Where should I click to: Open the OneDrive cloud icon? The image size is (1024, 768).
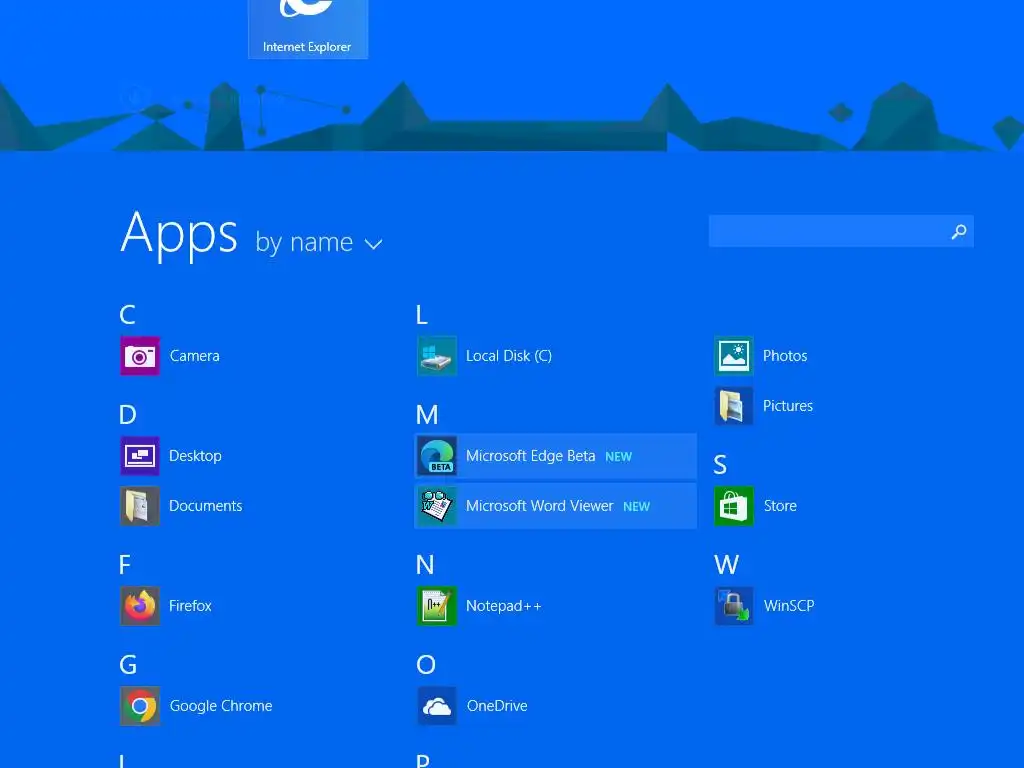click(x=437, y=706)
